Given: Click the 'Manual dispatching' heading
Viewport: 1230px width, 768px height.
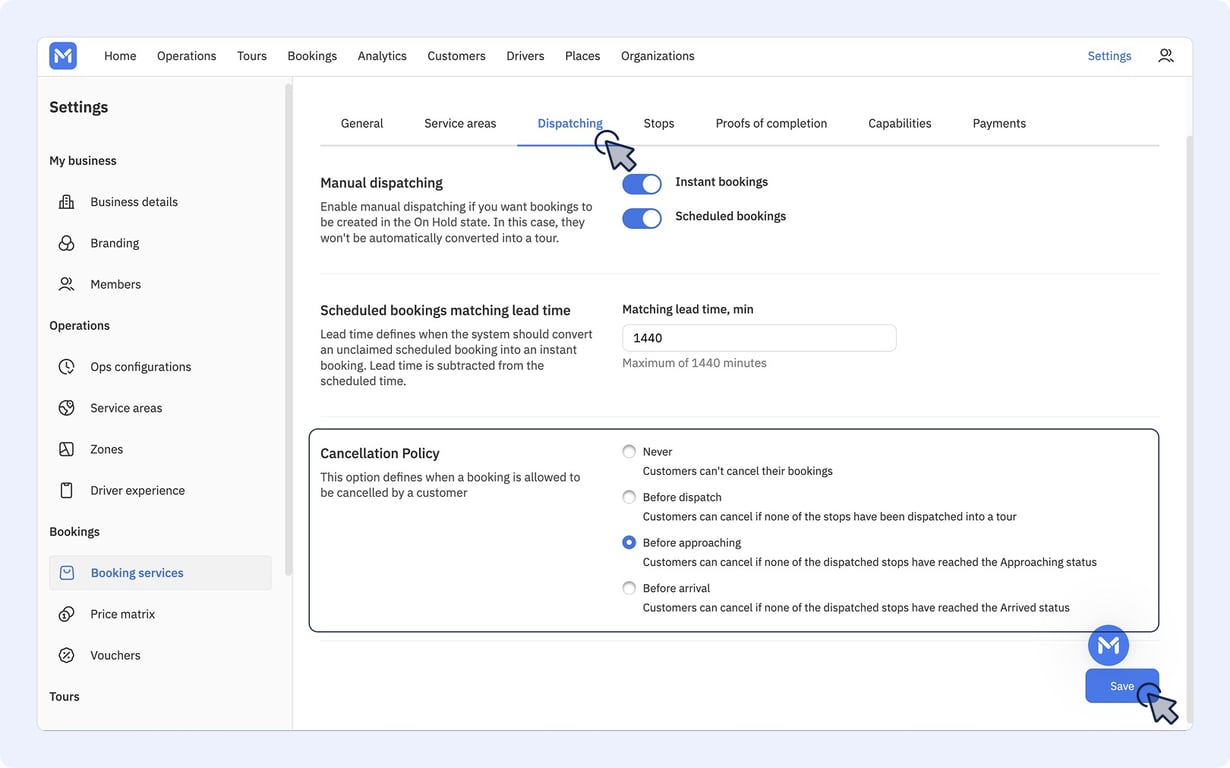Looking at the screenshot, I should tap(381, 183).
